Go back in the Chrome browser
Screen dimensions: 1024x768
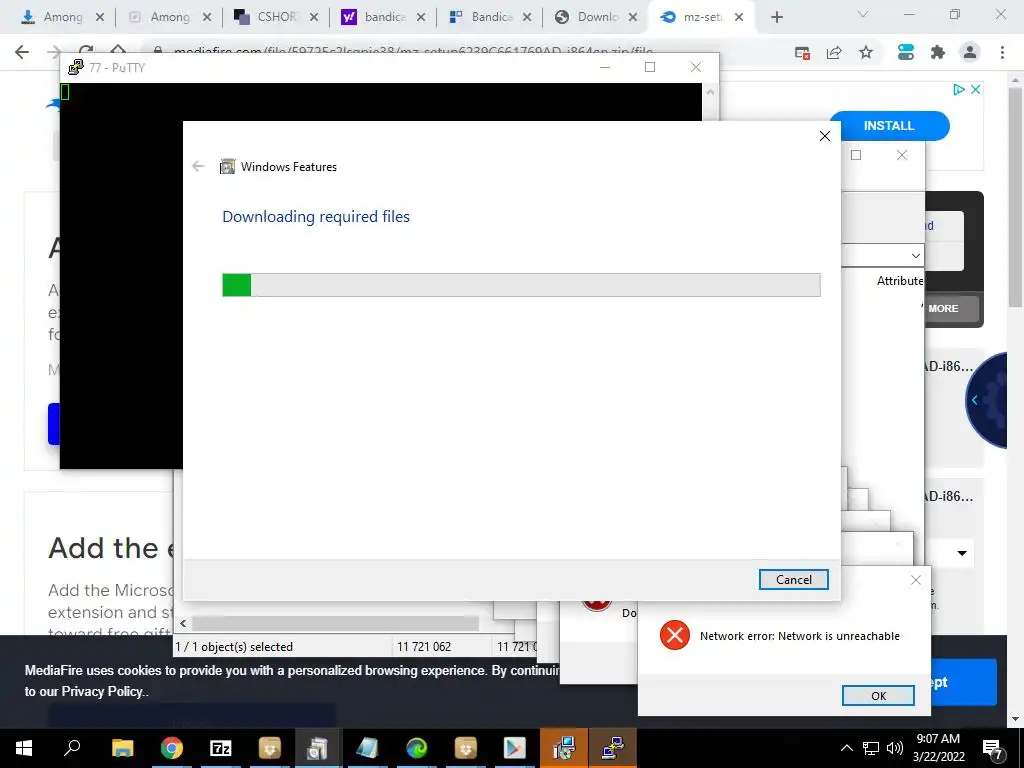[x=22, y=52]
